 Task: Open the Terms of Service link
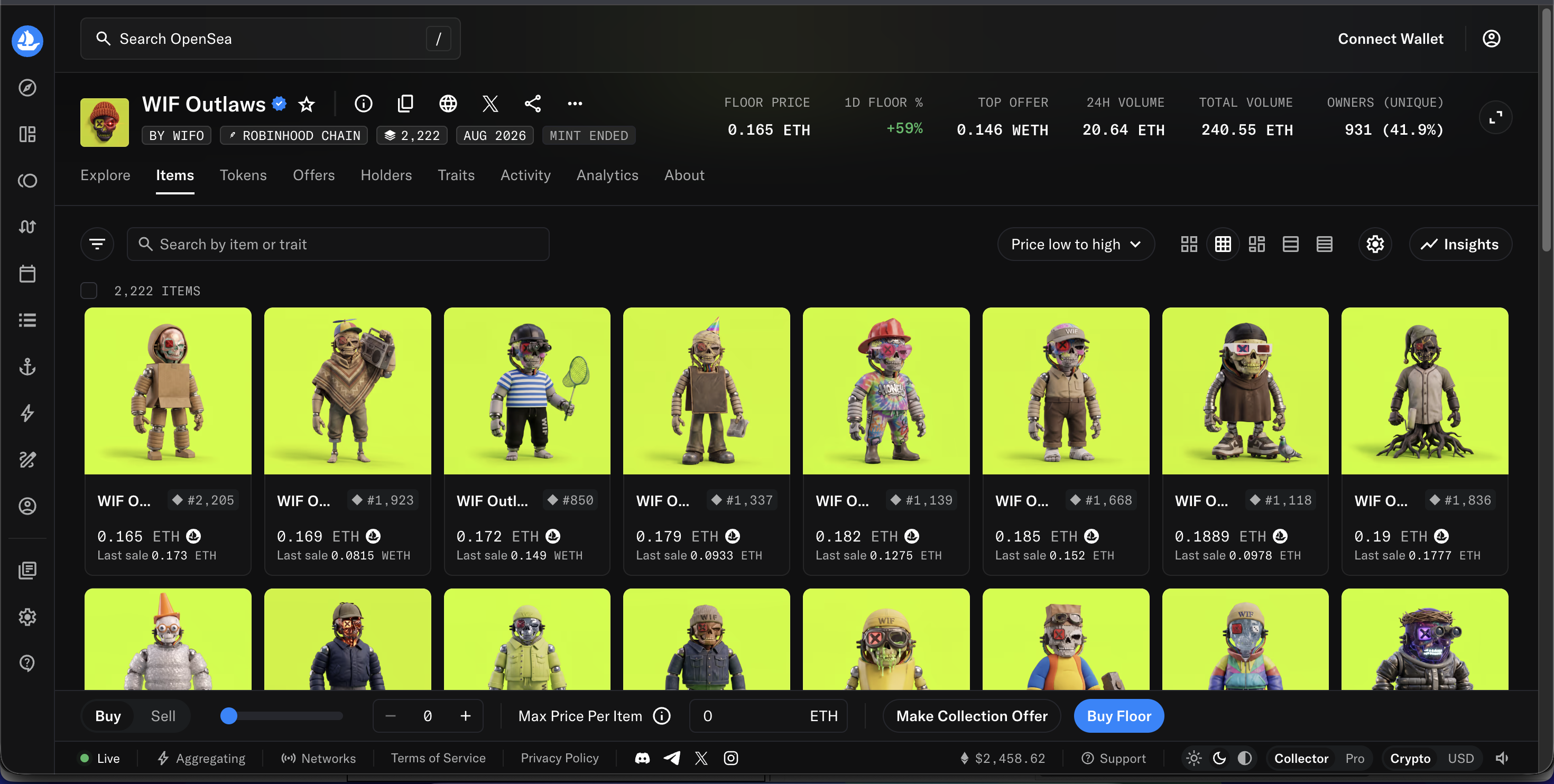438,758
